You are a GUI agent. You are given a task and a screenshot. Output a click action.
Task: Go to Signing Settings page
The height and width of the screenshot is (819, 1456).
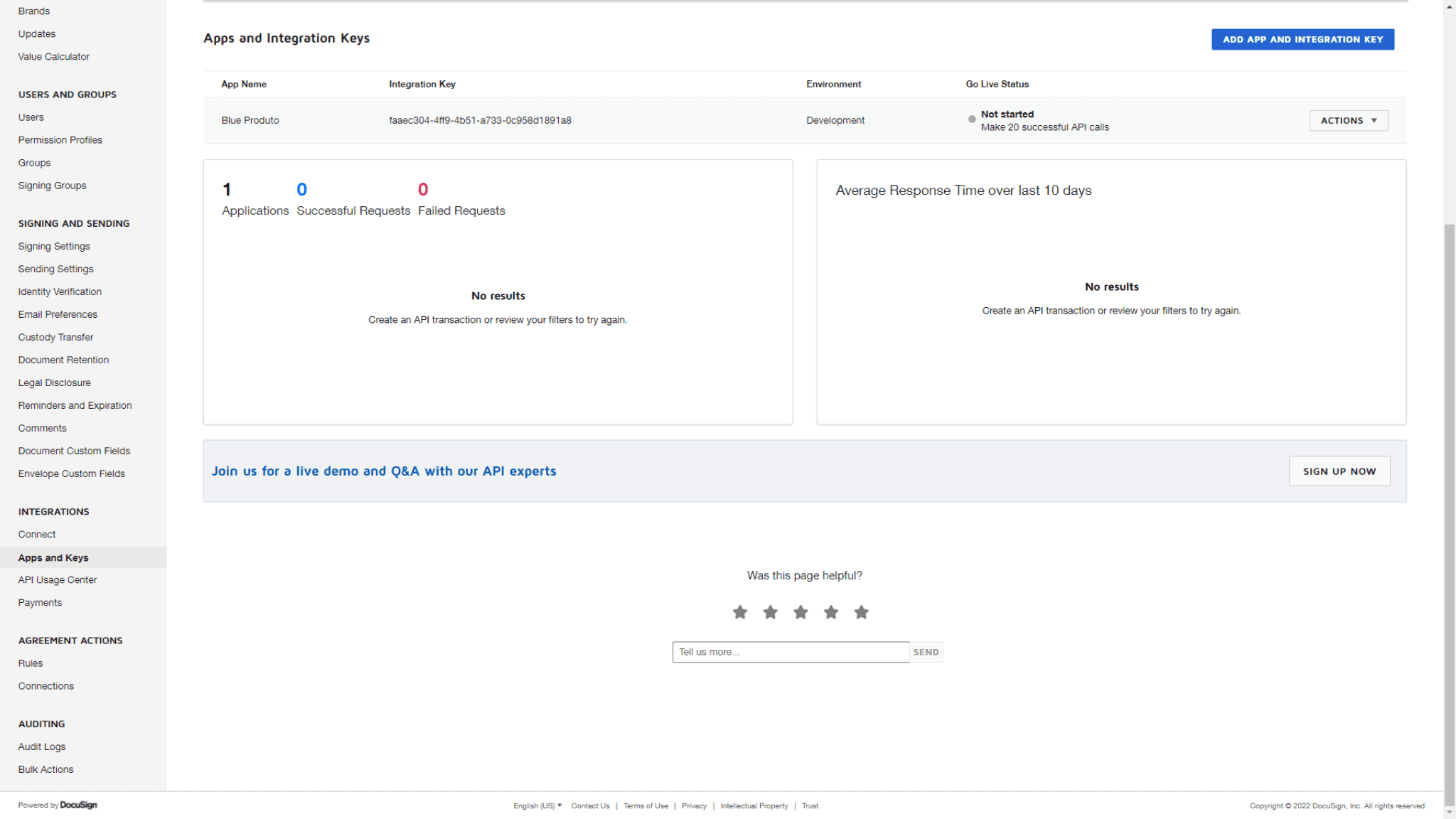tap(54, 246)
